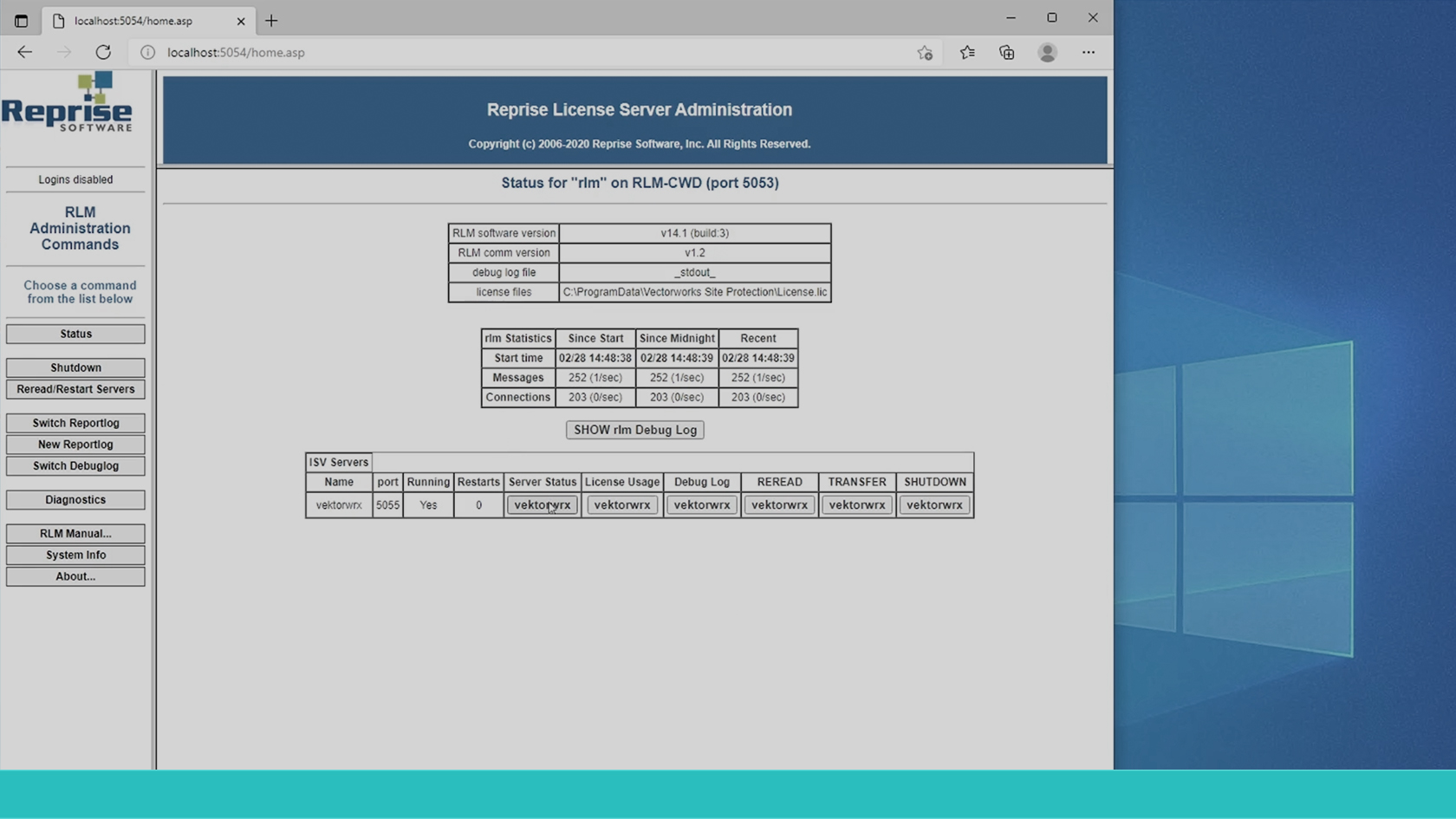Open browser profile avatar
The image size is (1456, 819).
point(1047,52)
